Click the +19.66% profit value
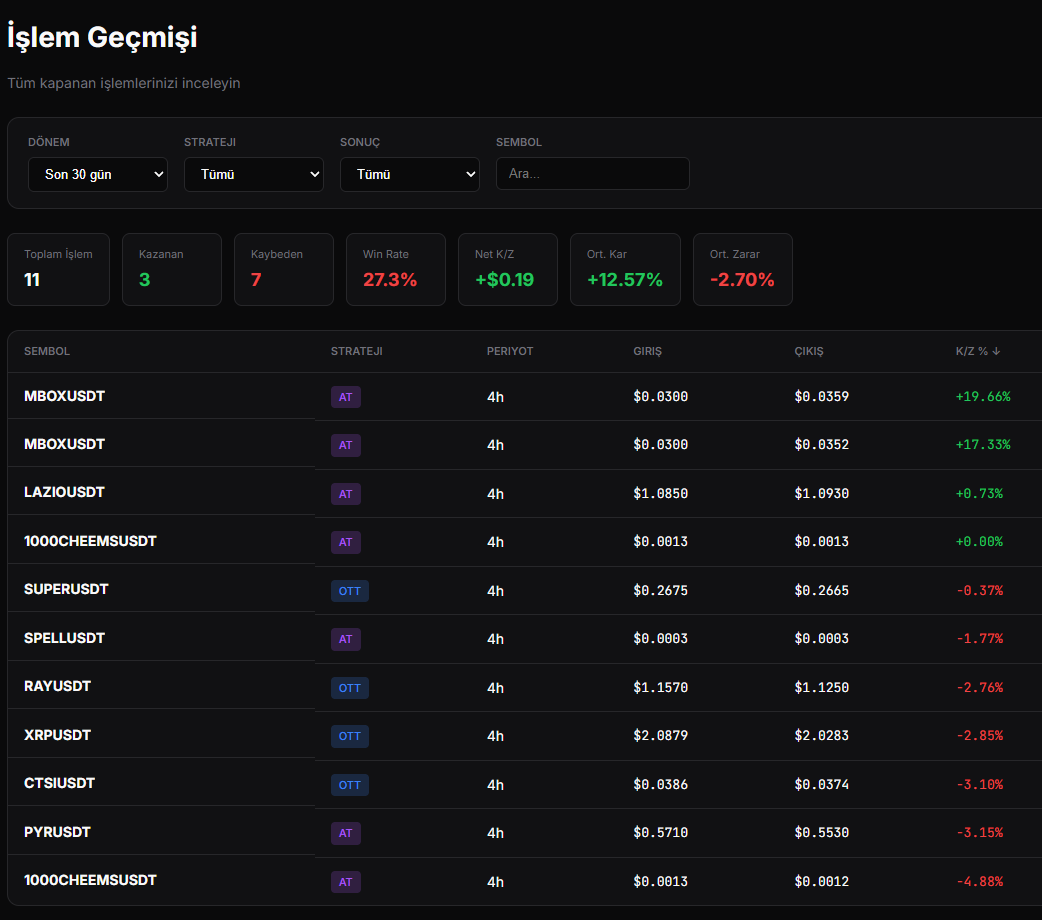Viewport: 1042px width, 920px height. click(x=983, y=397)
